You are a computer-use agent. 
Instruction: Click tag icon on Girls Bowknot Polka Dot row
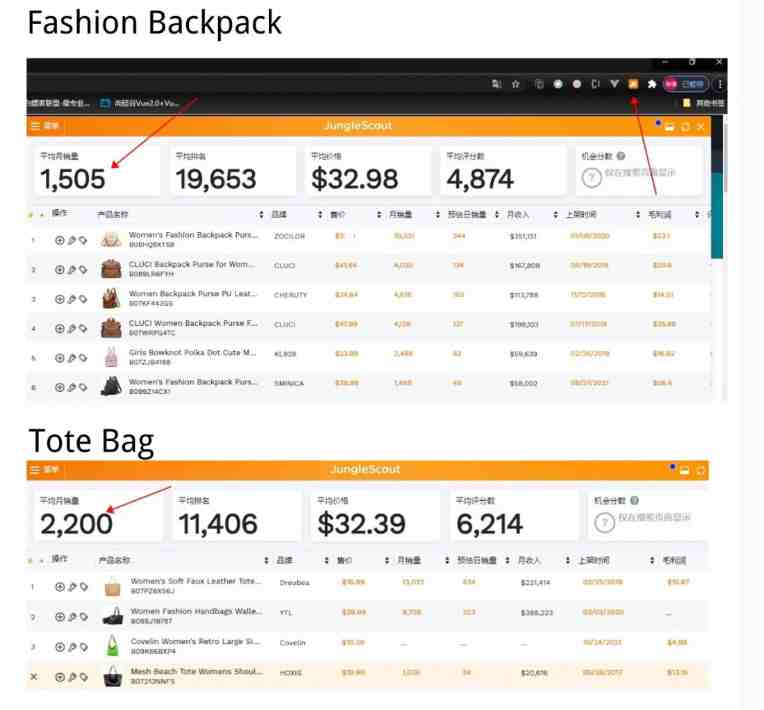[83, 358]
